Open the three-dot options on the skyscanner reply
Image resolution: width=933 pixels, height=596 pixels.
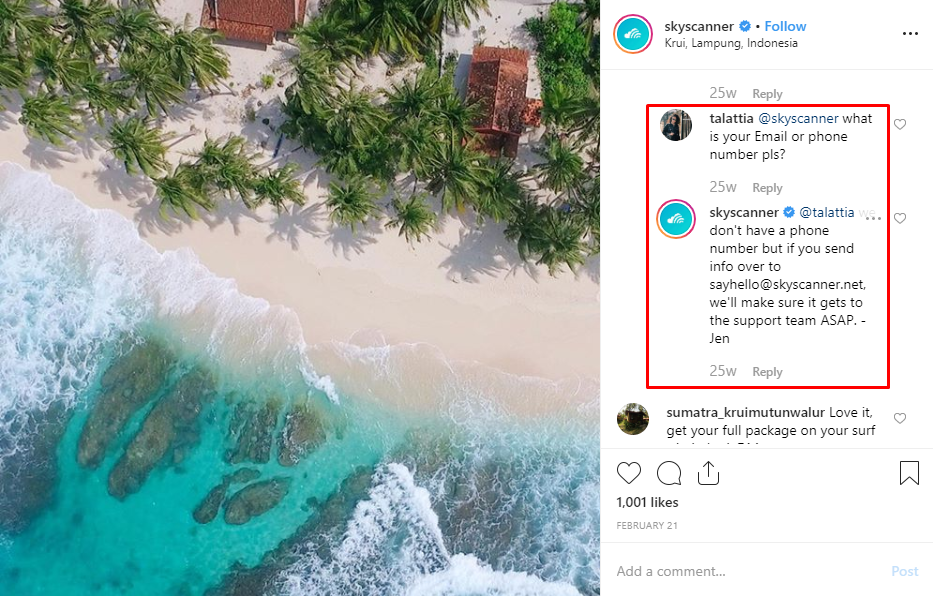873,218
